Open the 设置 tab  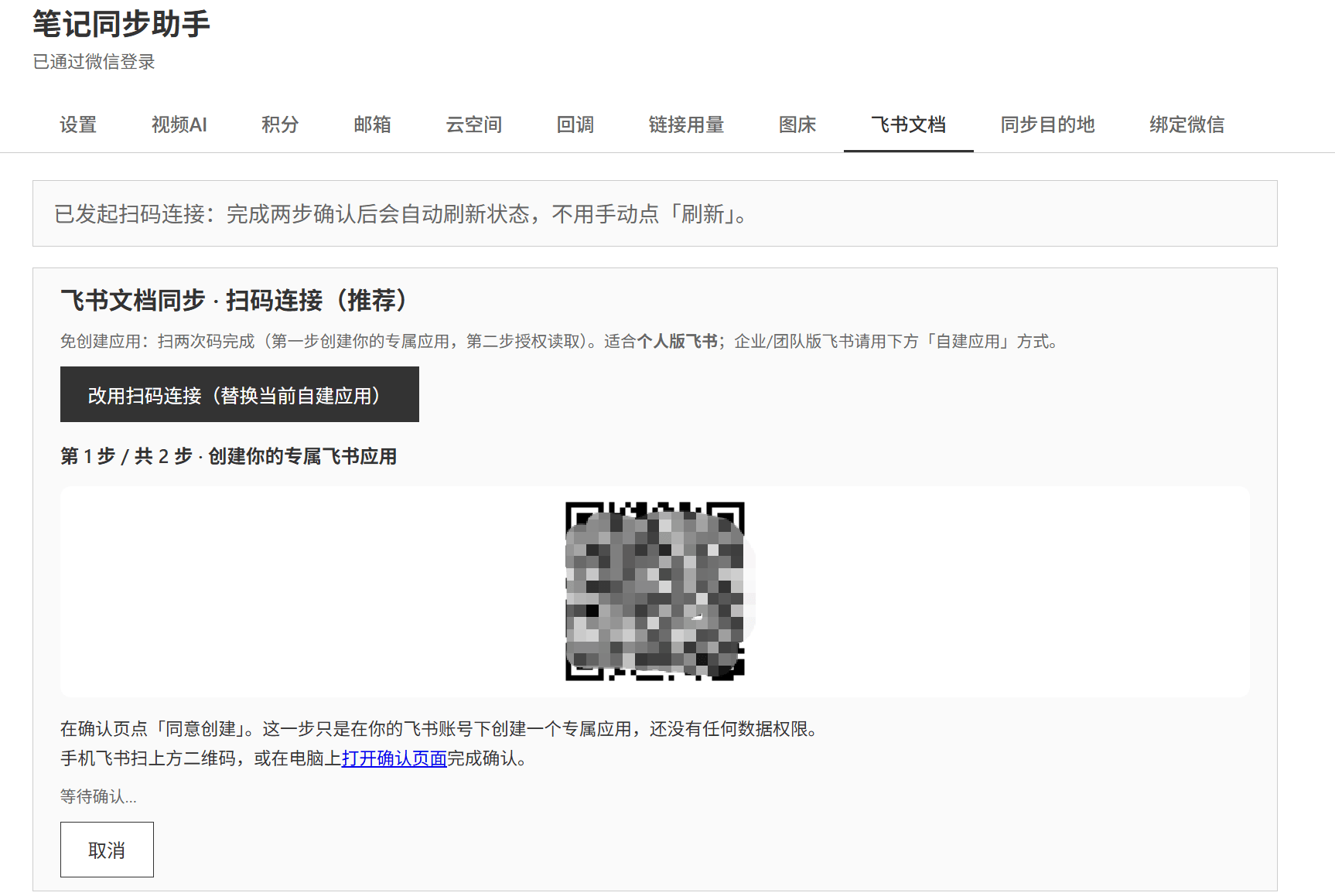(78, 124)
